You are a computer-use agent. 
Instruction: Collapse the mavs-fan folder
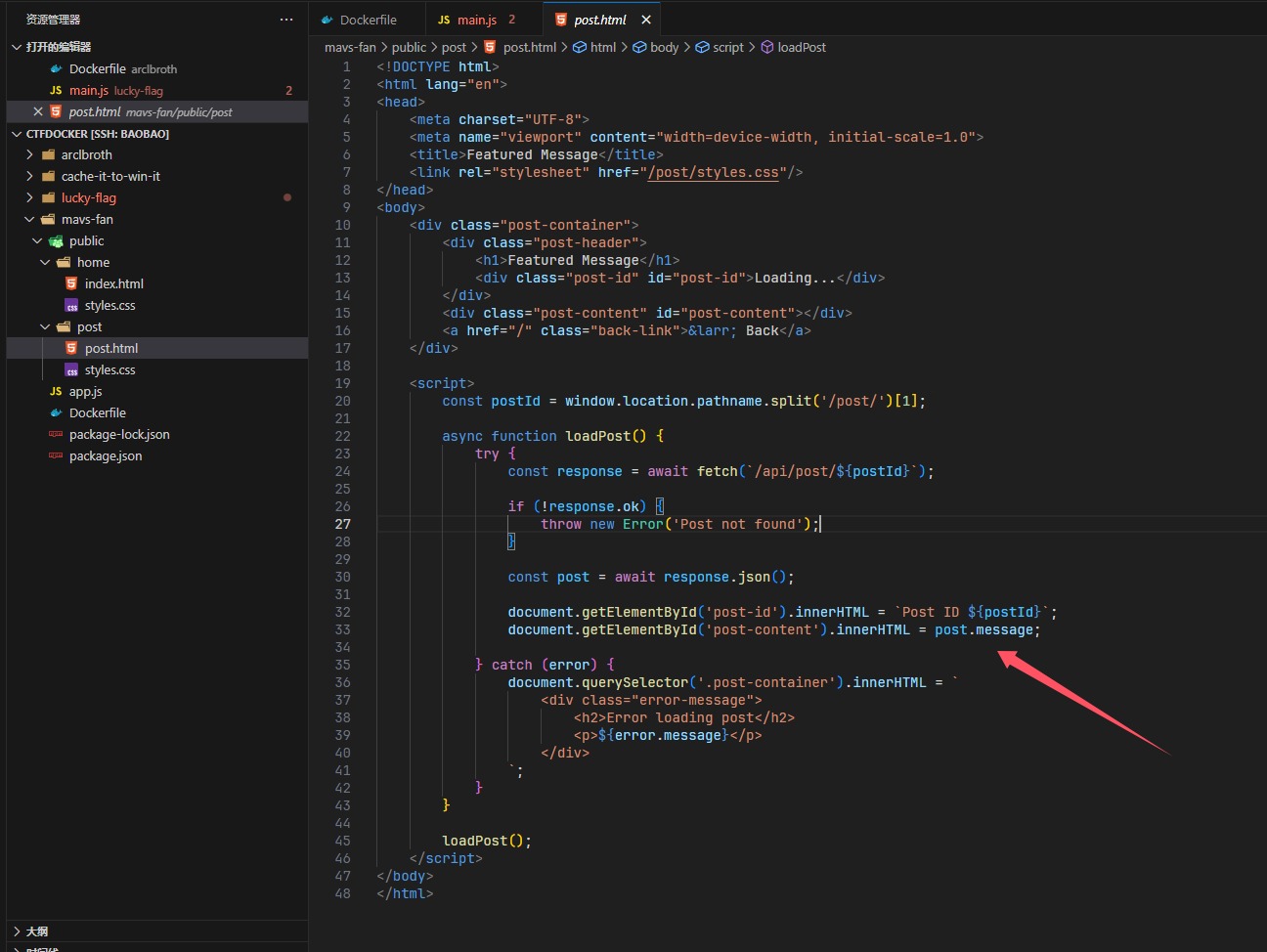click(x=87, y=219)
